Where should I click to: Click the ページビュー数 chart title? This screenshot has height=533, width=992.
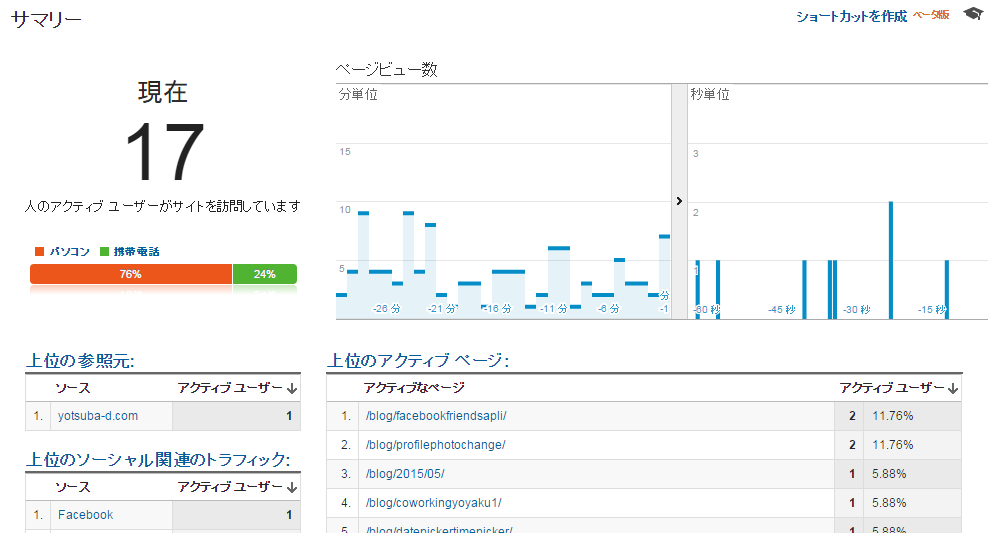coord(387,69)
